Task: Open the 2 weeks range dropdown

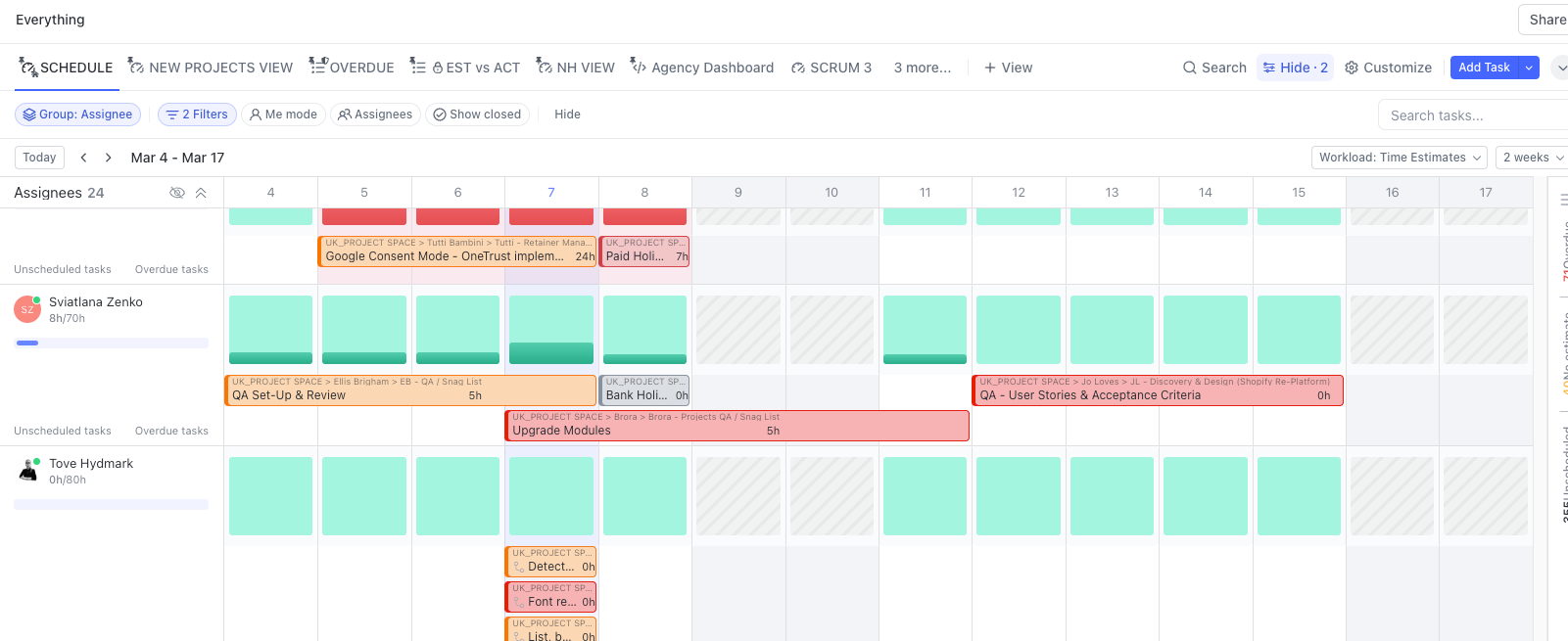Action: pos(1533,158)
